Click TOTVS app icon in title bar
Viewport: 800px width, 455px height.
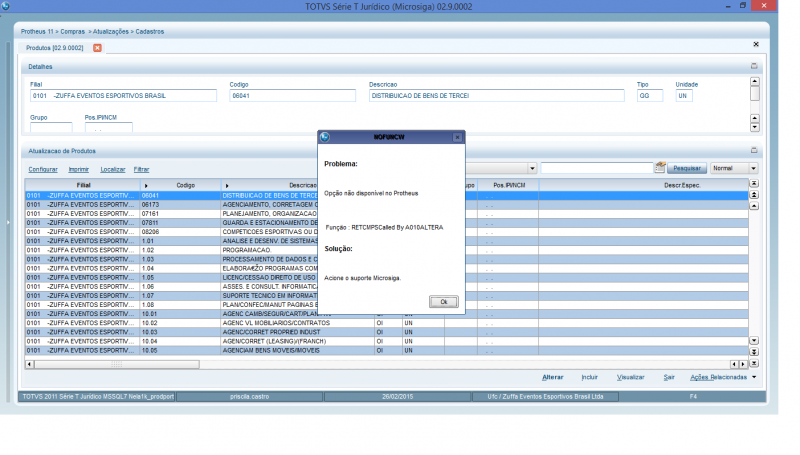click(x=5, y=6)
